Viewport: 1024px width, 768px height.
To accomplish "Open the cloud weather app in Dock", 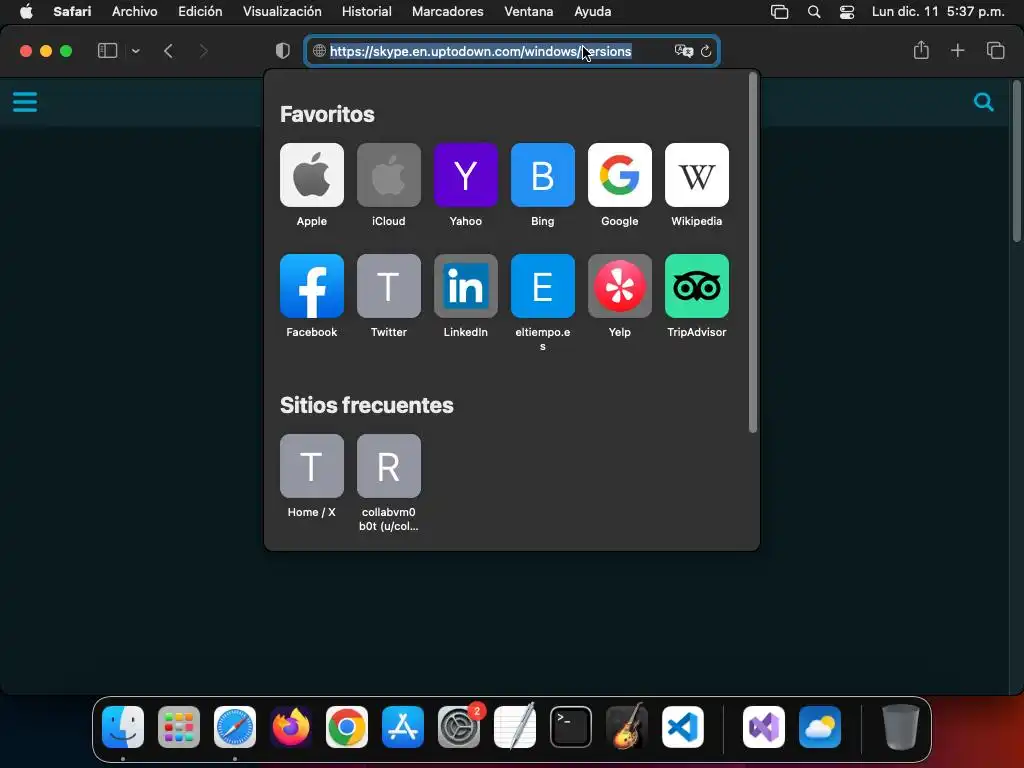I will pos(820,727).
